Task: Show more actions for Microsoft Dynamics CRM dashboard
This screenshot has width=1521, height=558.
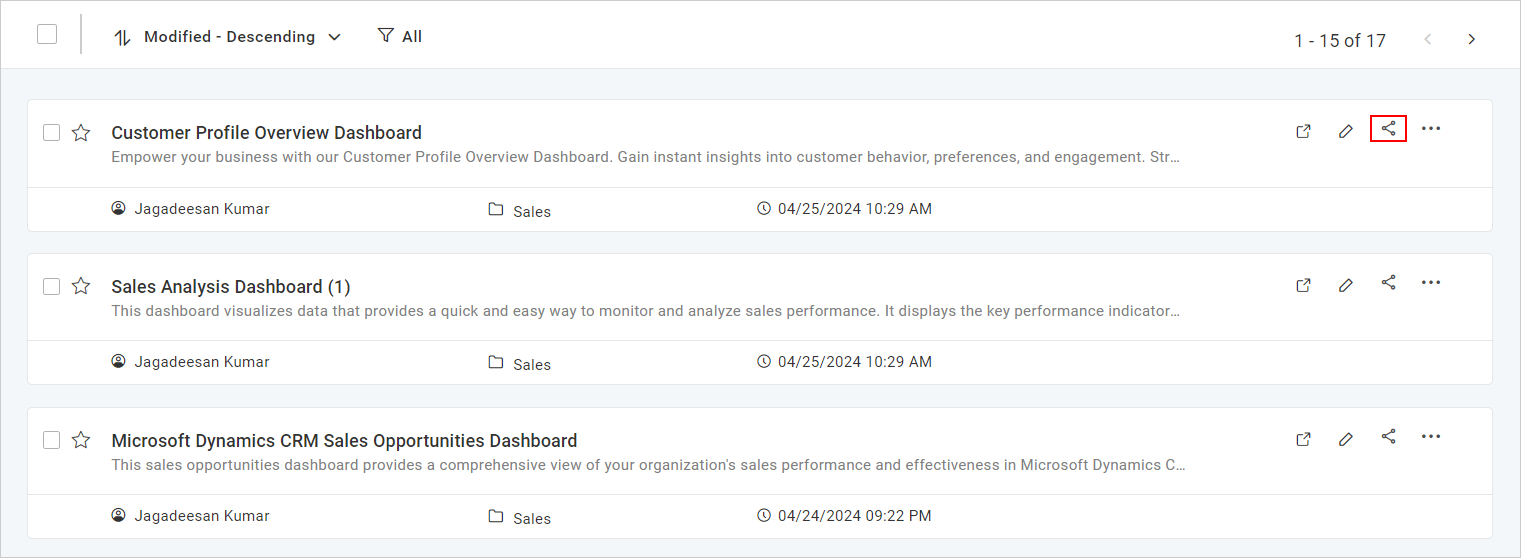Action: [x=1431, y=437]
